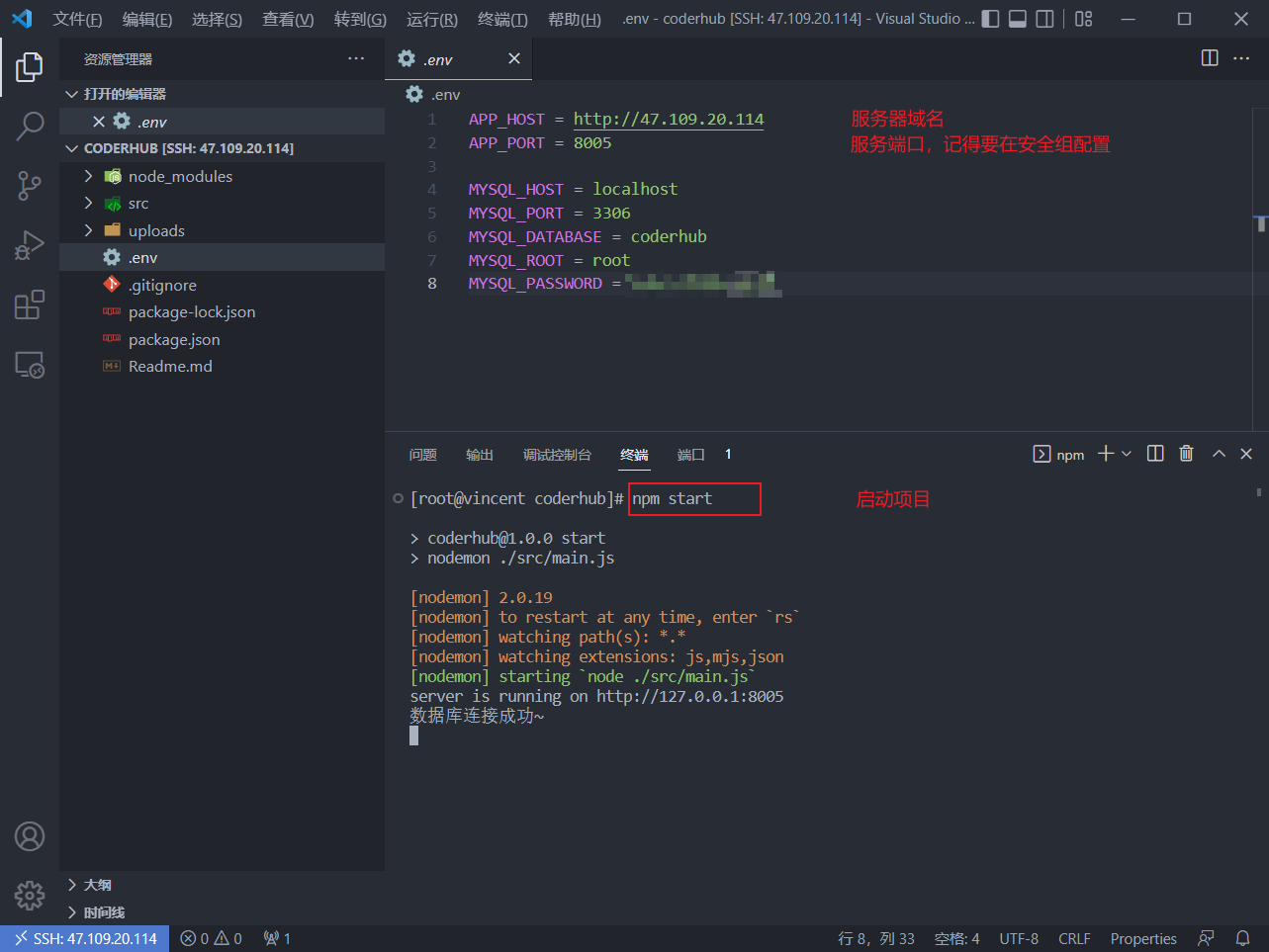Split the terminal panel
The height and width of the screenshot is (952, 1269).
coord(1155,454)
